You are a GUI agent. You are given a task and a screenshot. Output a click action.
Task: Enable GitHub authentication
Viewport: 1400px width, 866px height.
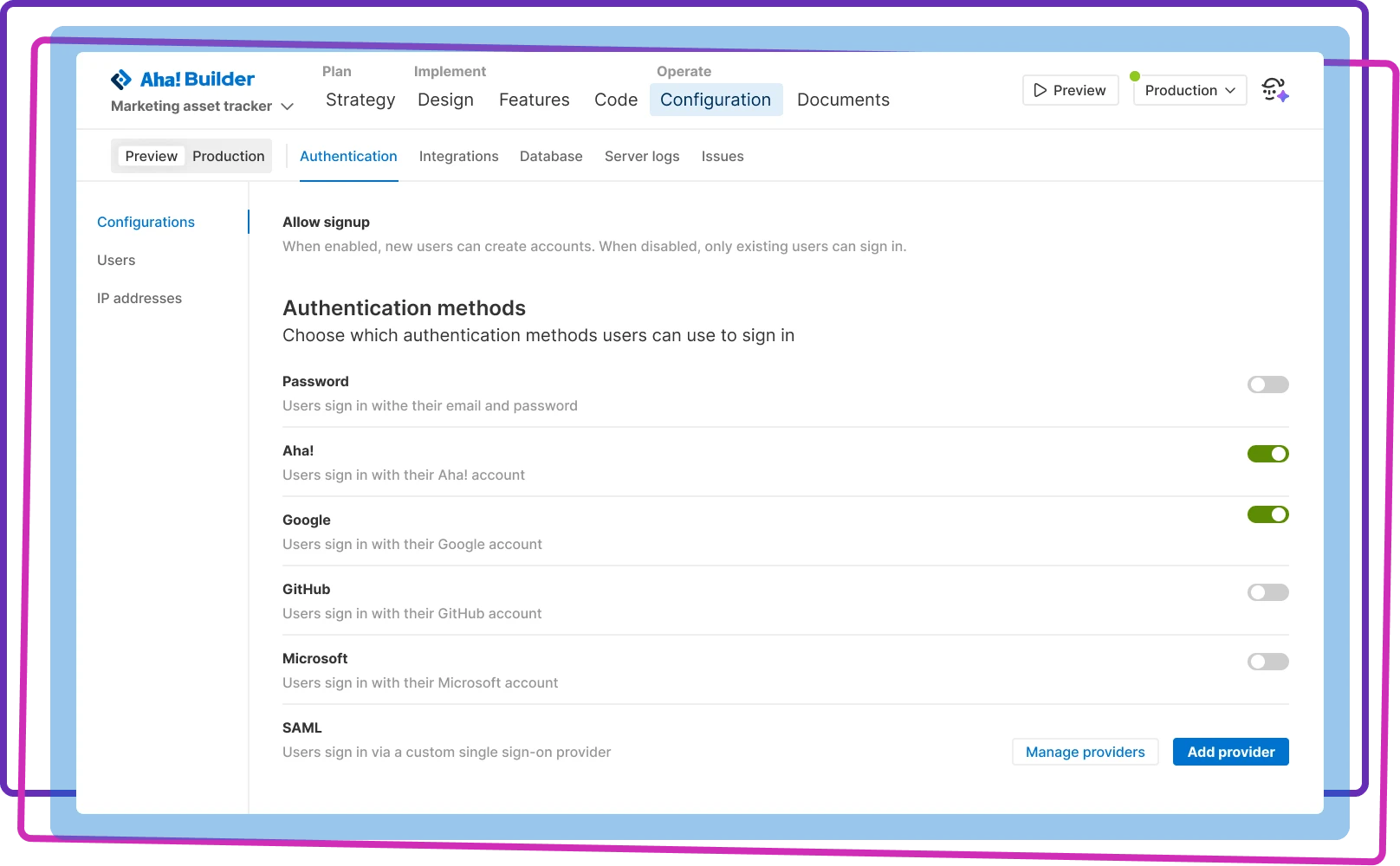pos(1267,592)
